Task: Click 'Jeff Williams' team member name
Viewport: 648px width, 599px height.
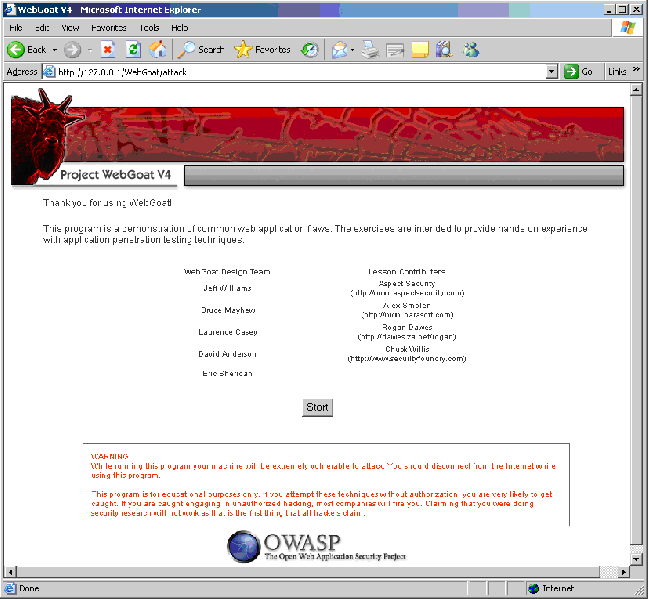Action: pyautogui.click(x=227, y=288)
